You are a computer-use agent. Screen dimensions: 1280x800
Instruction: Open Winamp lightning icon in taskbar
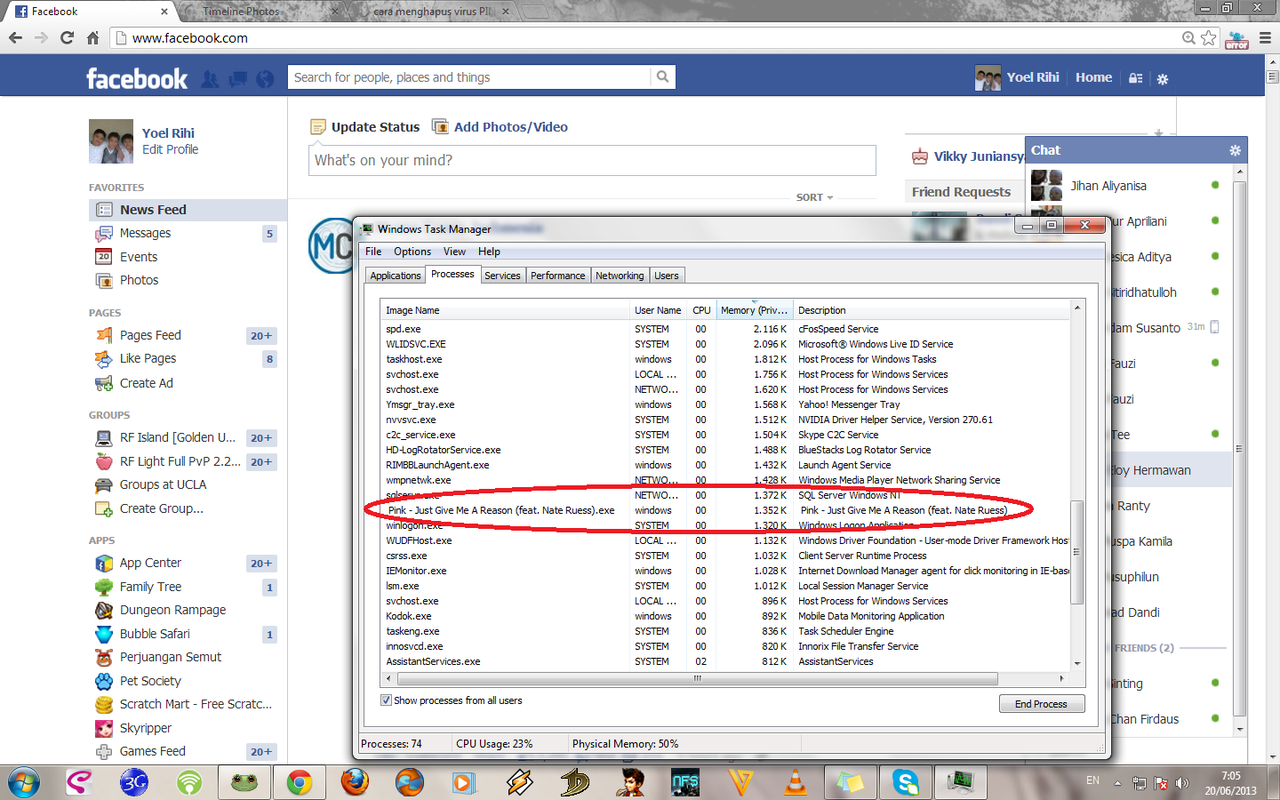(519, 782)
